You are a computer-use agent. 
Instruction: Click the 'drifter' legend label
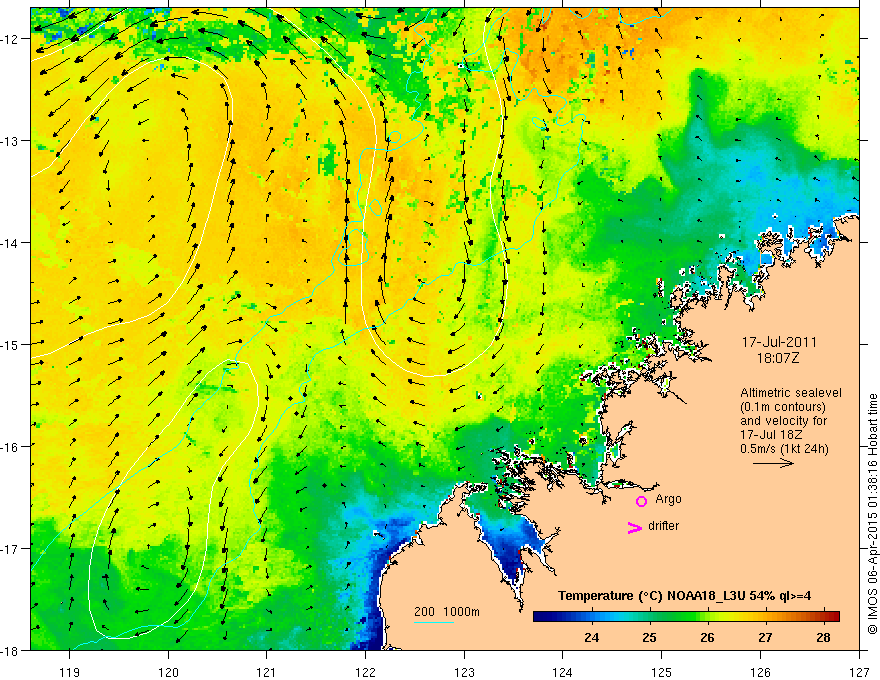[x=663, y=526]
